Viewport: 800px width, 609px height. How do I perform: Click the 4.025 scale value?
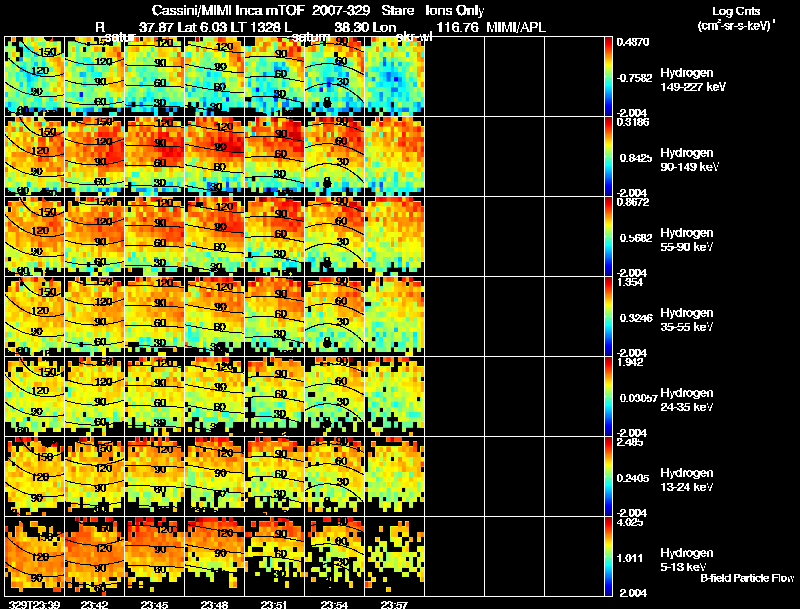tap(630, 522)
